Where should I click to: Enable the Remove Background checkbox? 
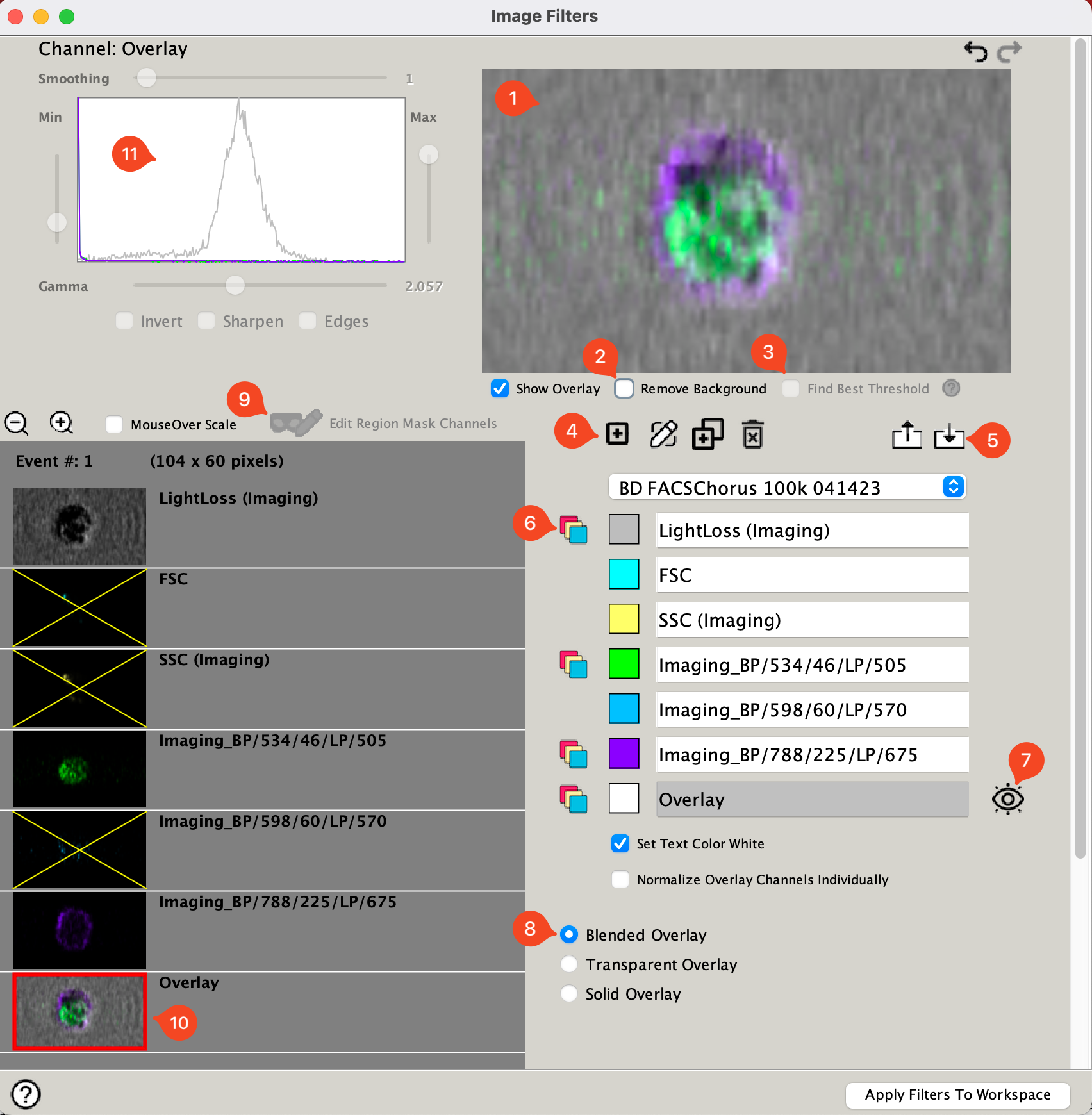tap(624, 388)
